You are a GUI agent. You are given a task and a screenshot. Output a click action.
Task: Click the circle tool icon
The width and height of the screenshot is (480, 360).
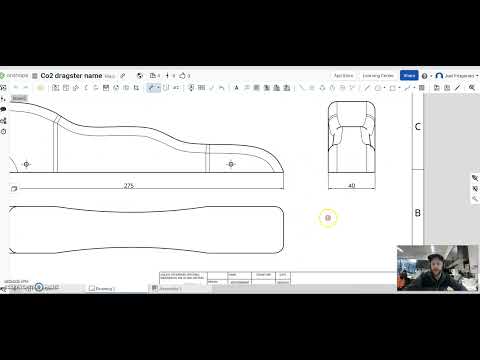click(x=378, y=88)
